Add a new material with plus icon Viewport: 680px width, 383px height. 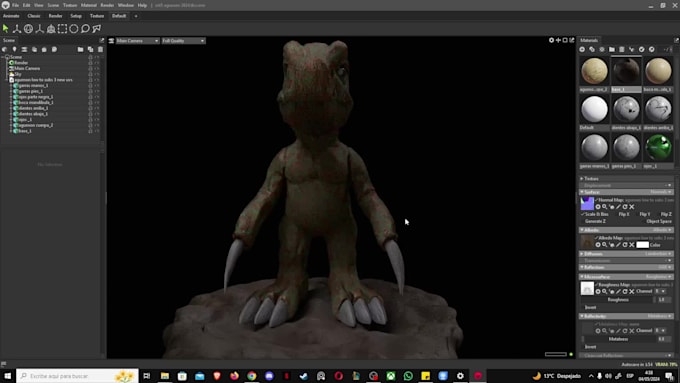click(x=582, y=49)
